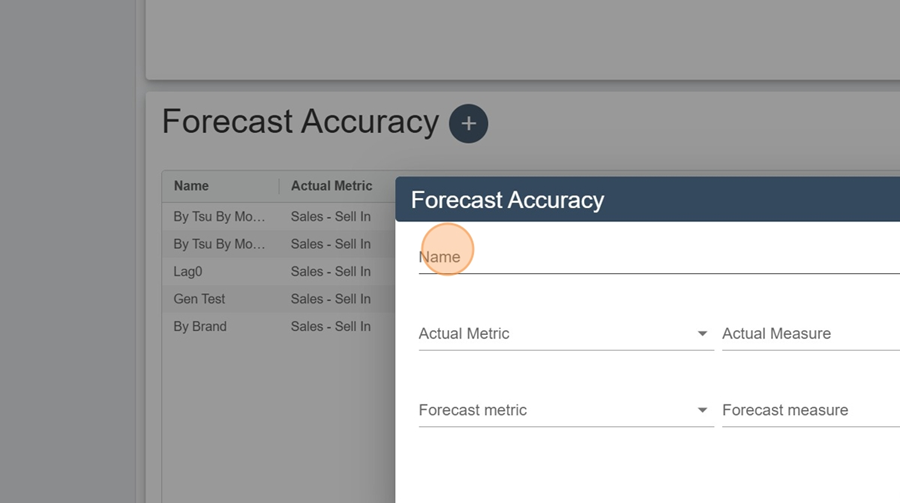Click the Forecast Accuracy dialog title bar

coord(647,200)
